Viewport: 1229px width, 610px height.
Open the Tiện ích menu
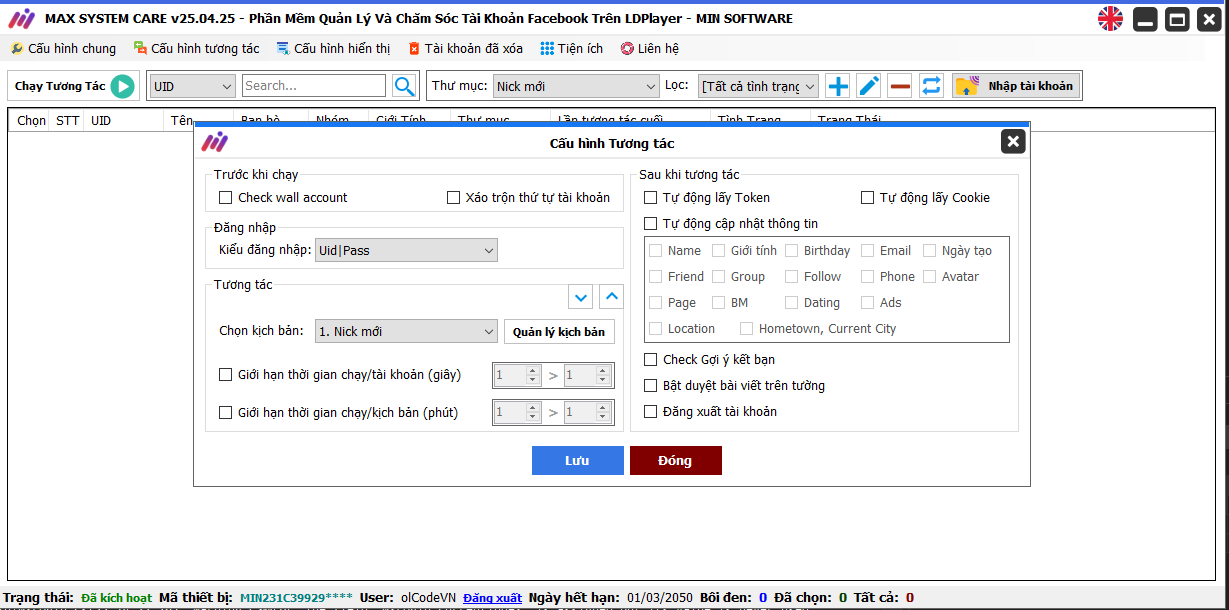[x=572, y=48]
